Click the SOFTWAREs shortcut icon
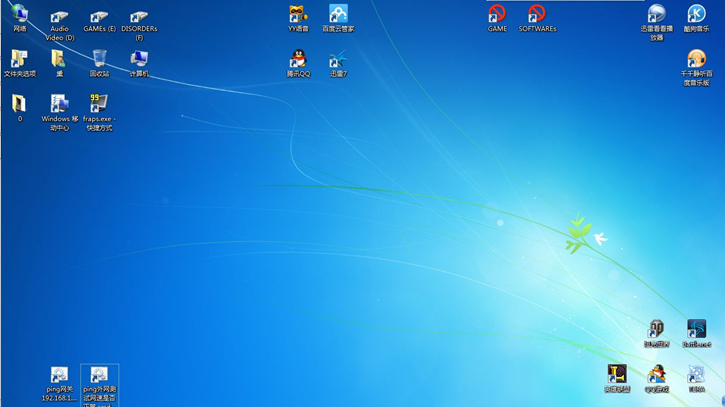 coord(537,14)
